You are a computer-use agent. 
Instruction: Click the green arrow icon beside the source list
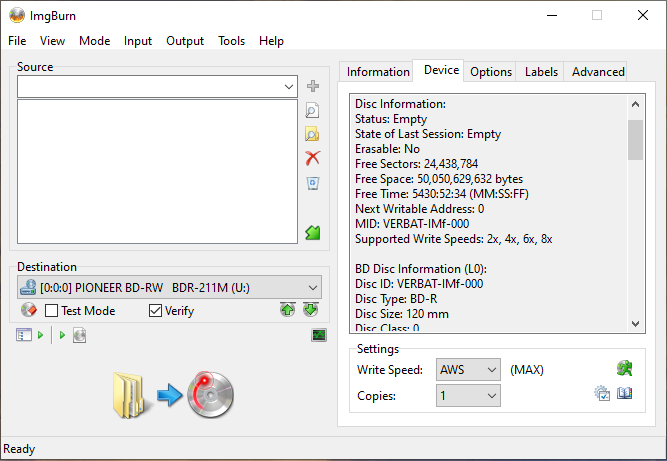pos(313,232)
